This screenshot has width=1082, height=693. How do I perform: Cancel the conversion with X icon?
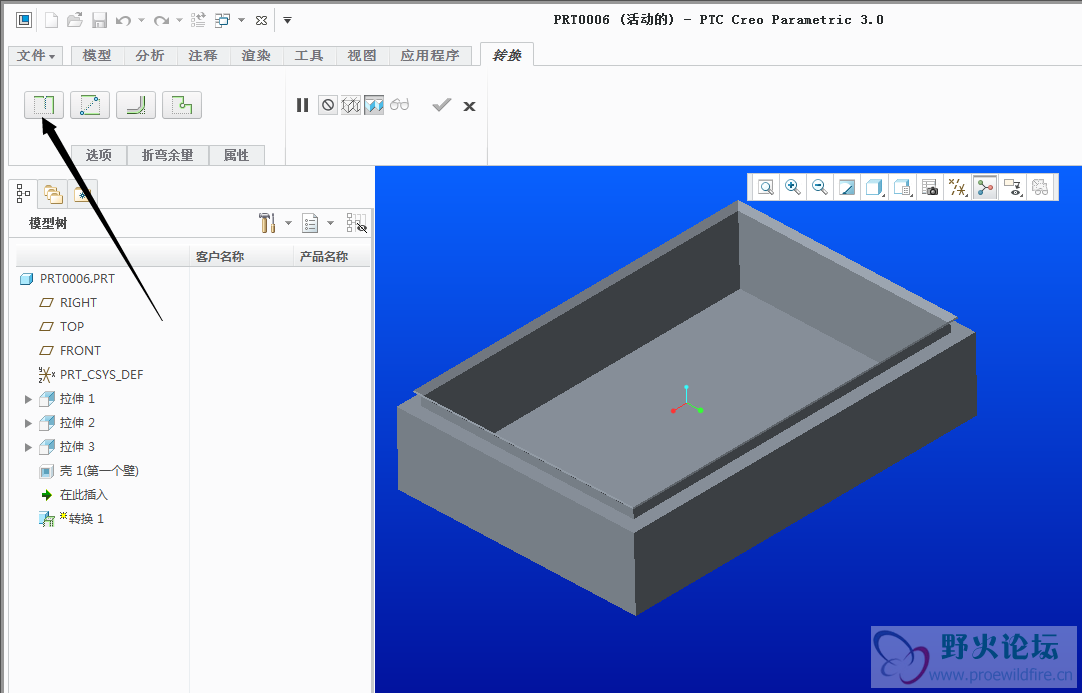469,106
